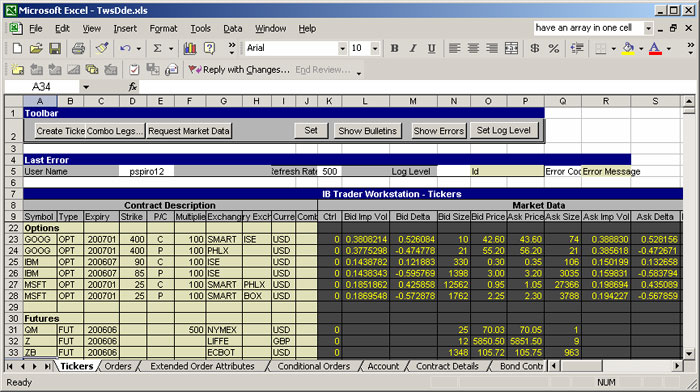Toggle italic formatting
The width and height of the screenshot is (700, 392).
pyautogui.click(x=413, y=48)
